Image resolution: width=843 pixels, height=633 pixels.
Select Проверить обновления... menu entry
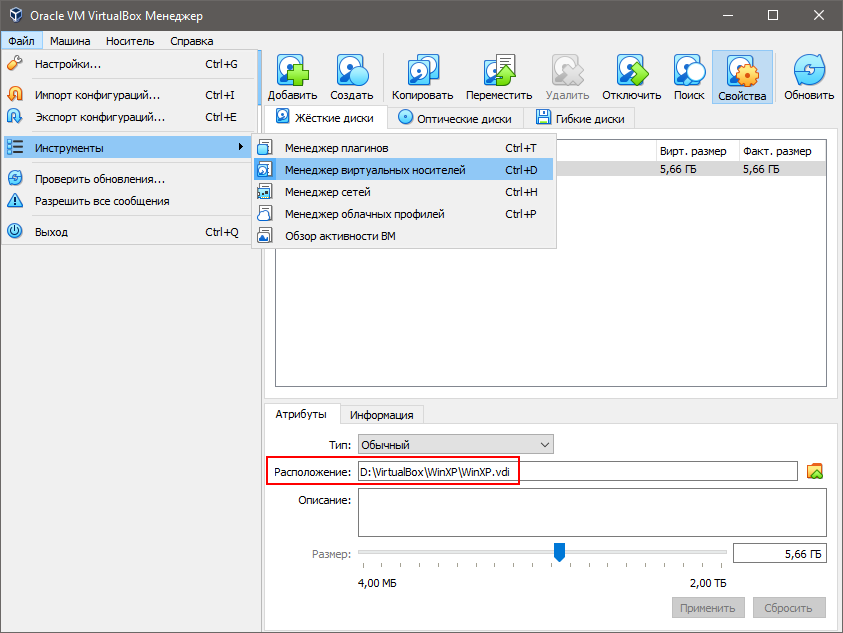(x=128, y=179)
